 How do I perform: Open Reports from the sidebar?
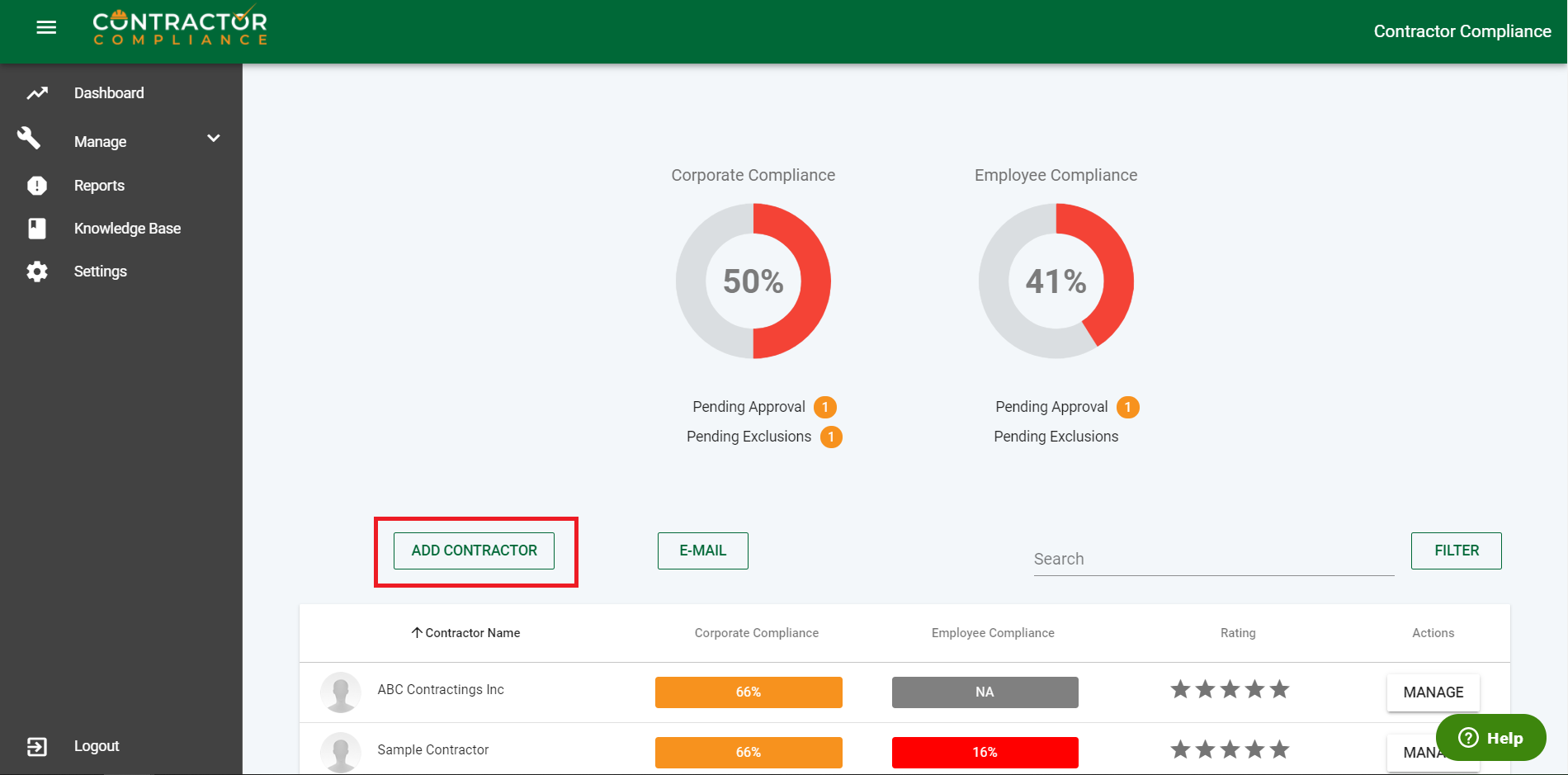(99, 186)
